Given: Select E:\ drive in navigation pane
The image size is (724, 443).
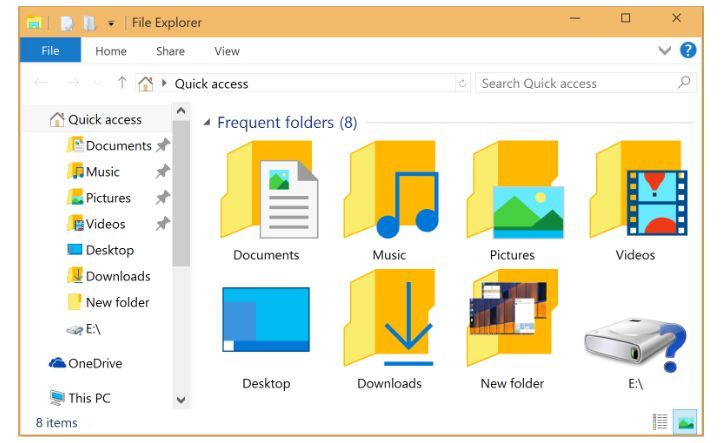Looking at the screenshot, I should tap(84, 329).
